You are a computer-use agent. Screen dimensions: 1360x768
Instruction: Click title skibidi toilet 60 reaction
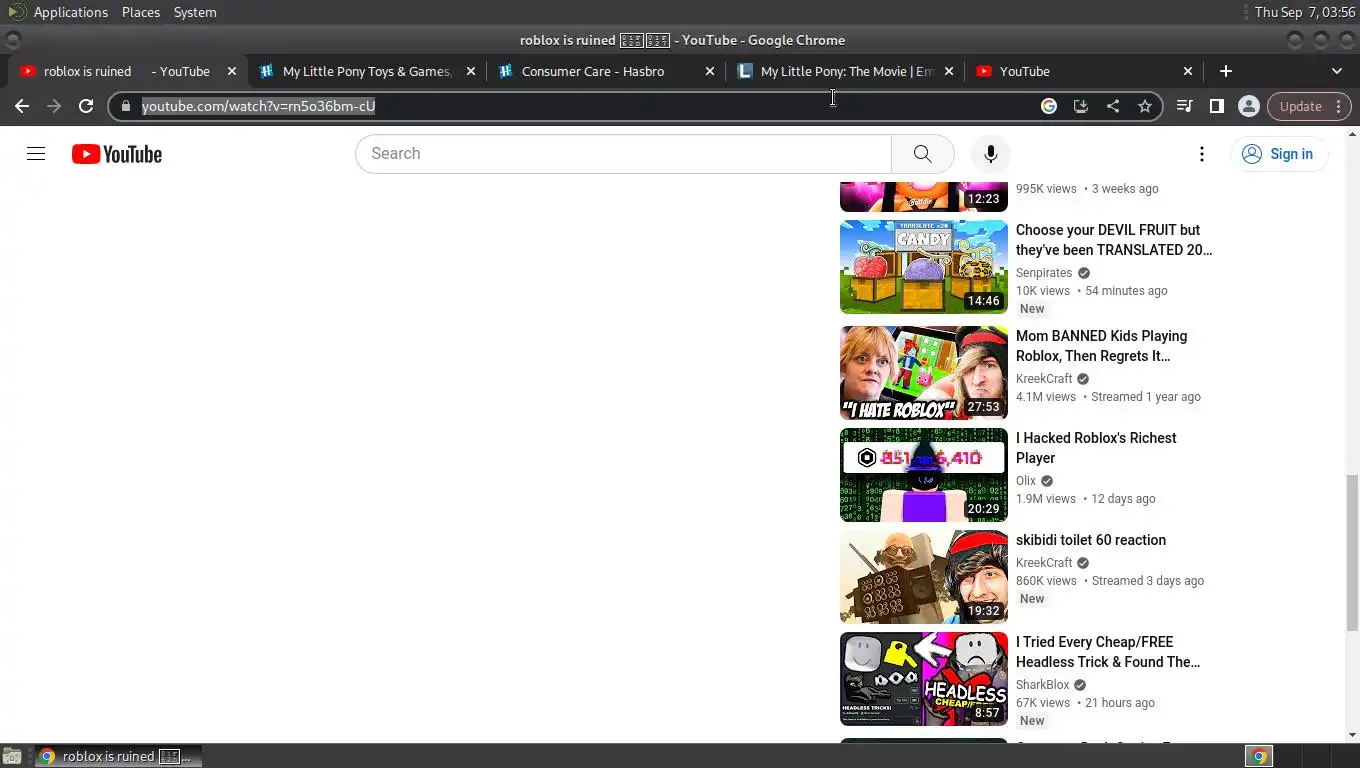pyautogui.click(x=1091, y=540)
